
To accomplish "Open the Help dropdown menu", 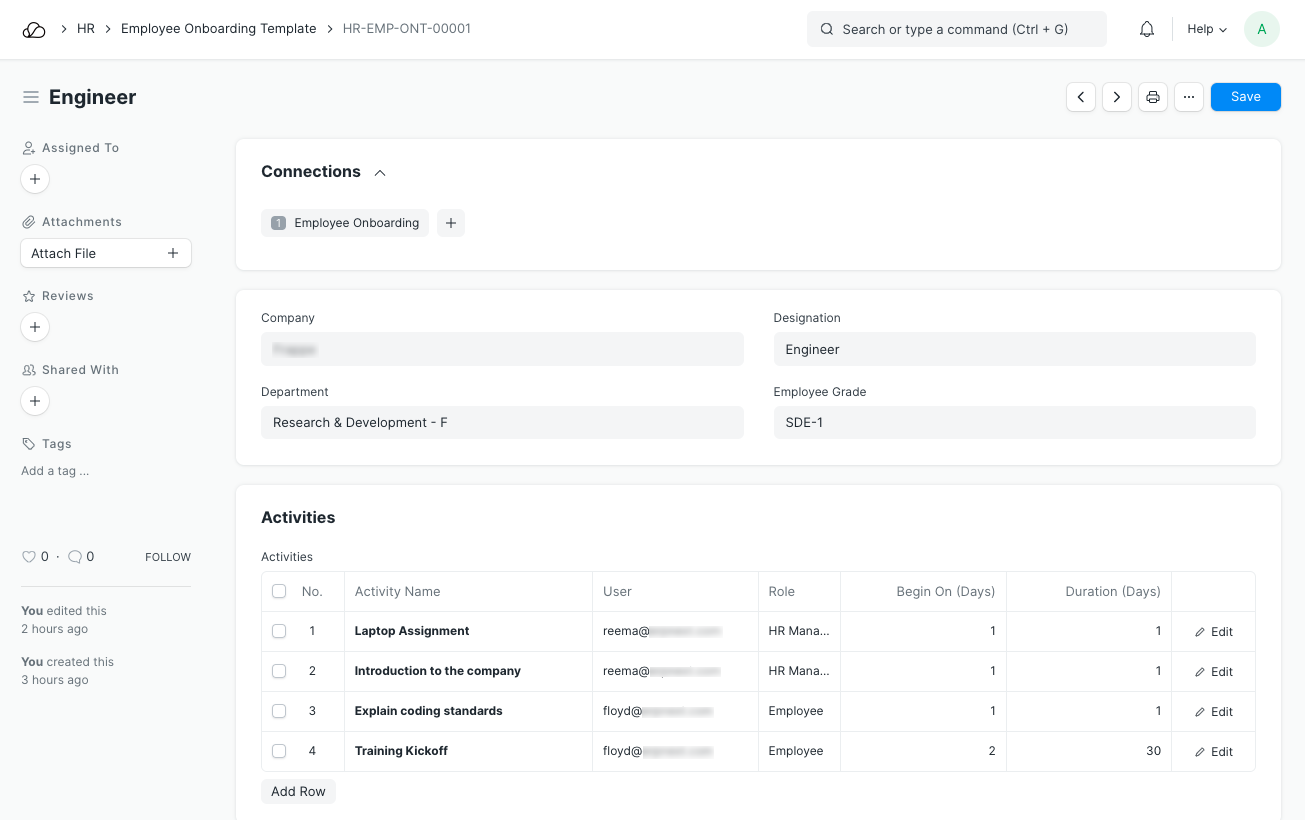I will (1206, 29).
